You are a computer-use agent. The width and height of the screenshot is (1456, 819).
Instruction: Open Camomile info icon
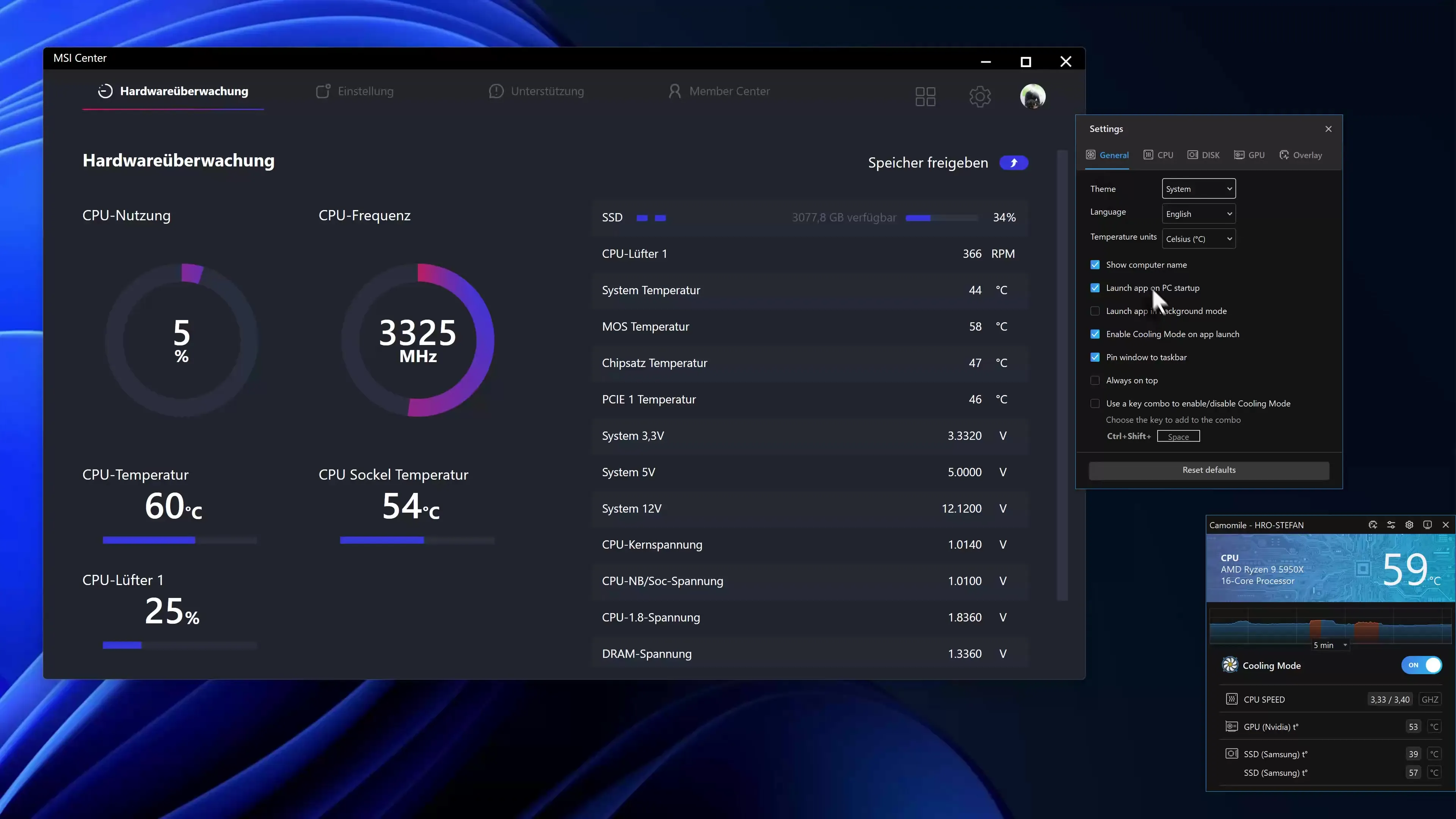[1427, 524]
